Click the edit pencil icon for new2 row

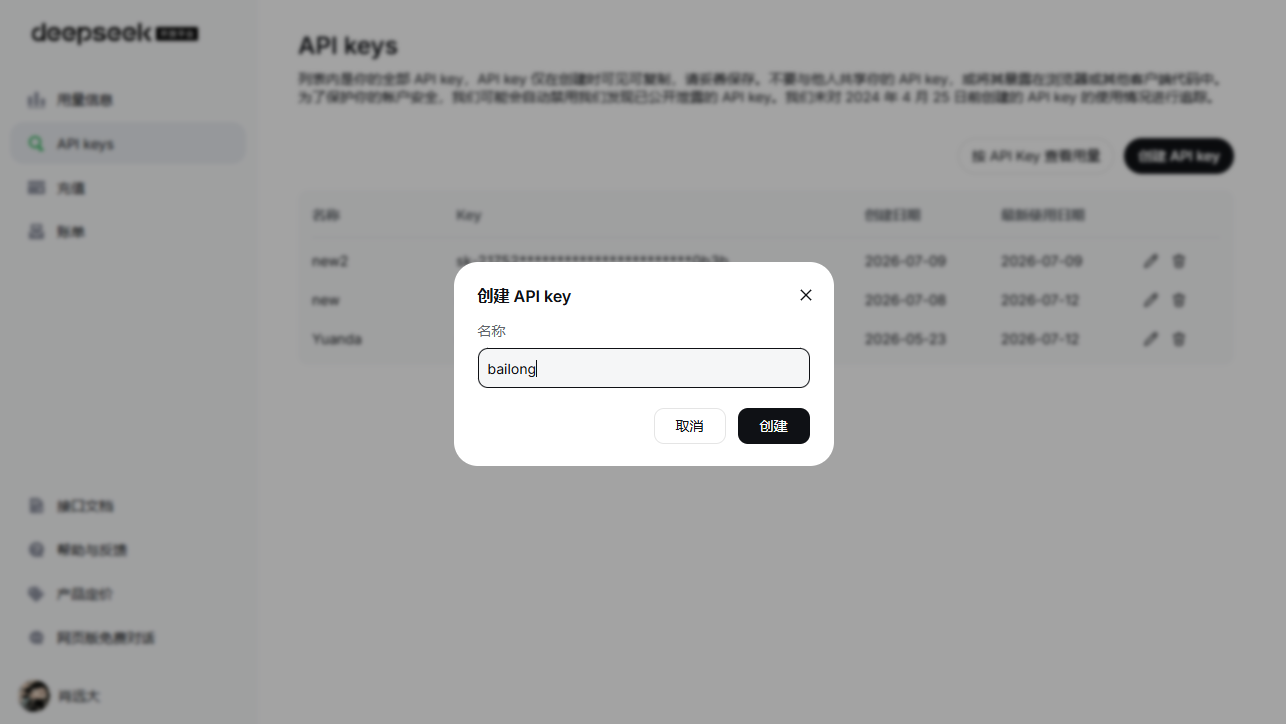point(1150,261)
